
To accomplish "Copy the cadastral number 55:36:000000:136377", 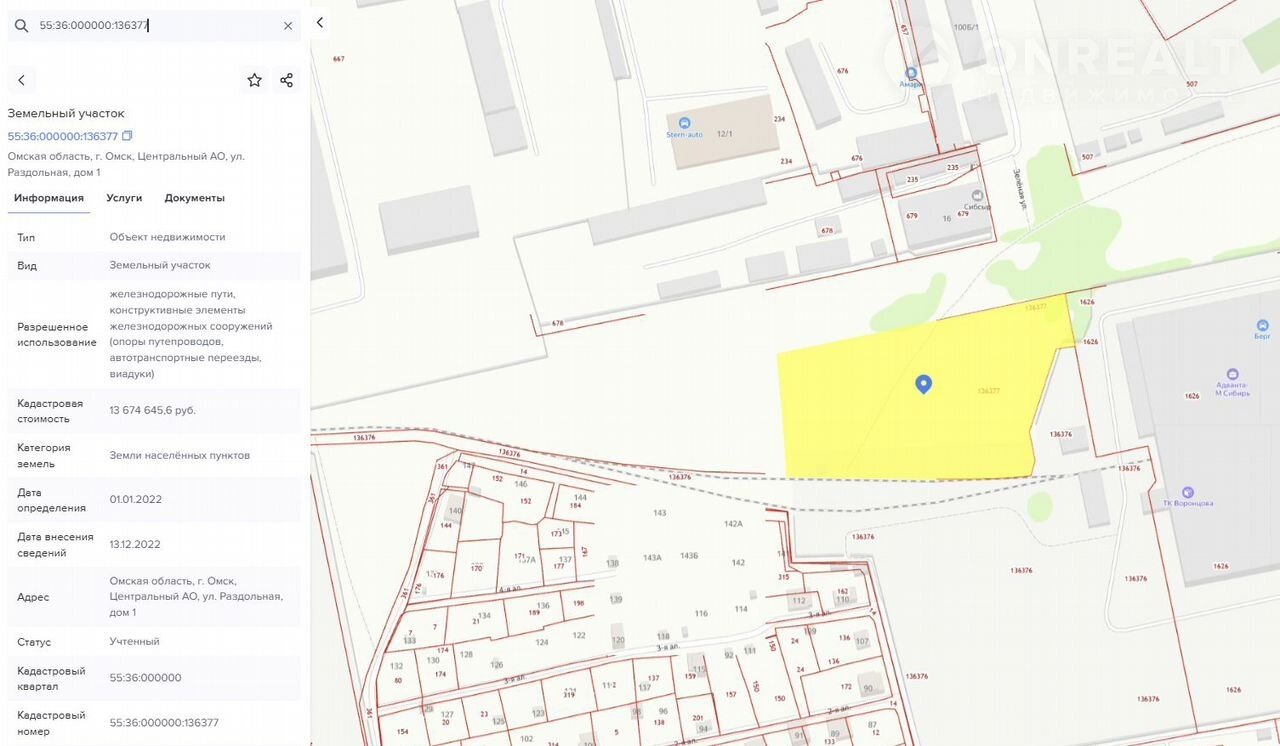I will click(127, 136).
